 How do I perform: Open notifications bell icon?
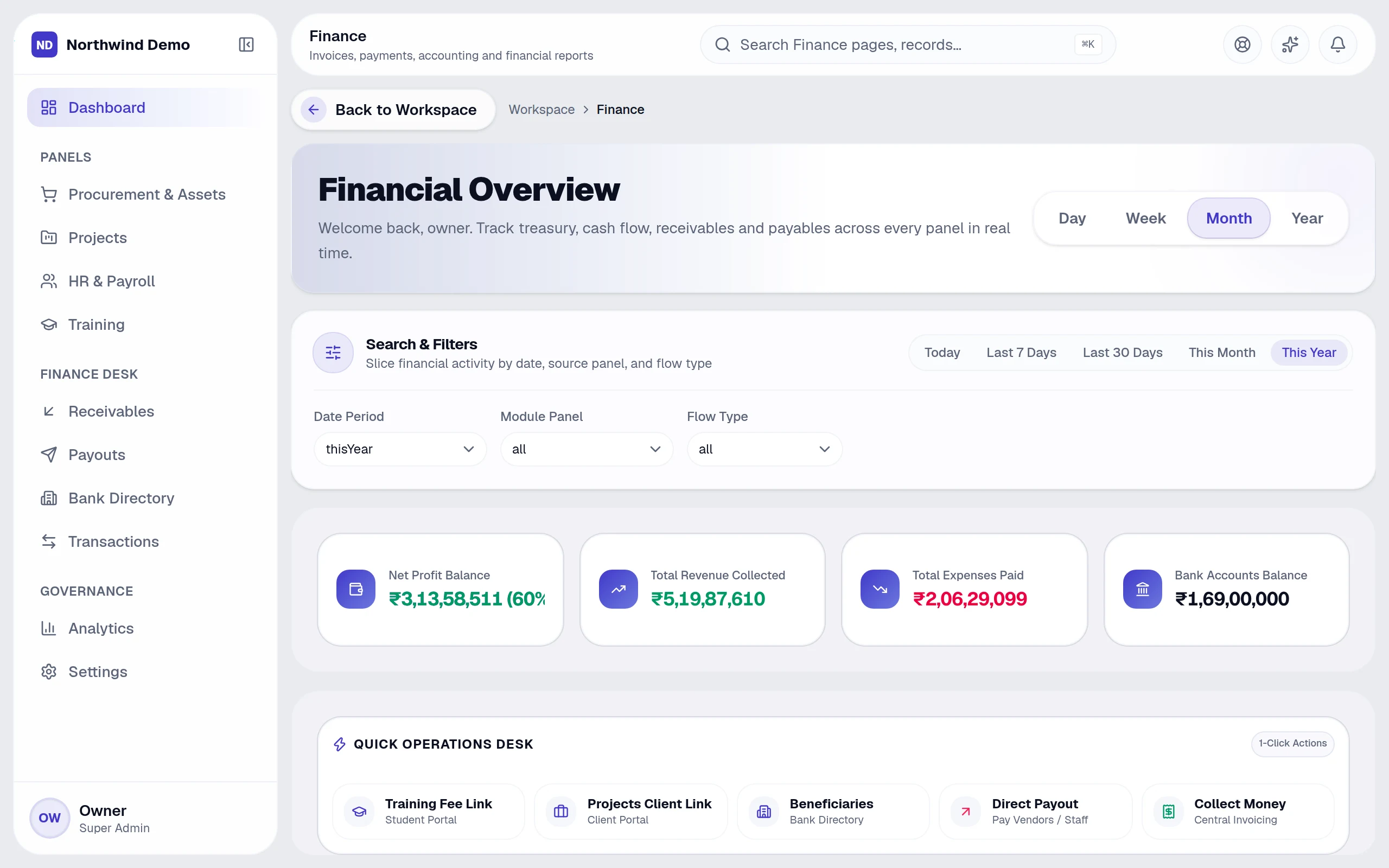[x=1337, y=44]
